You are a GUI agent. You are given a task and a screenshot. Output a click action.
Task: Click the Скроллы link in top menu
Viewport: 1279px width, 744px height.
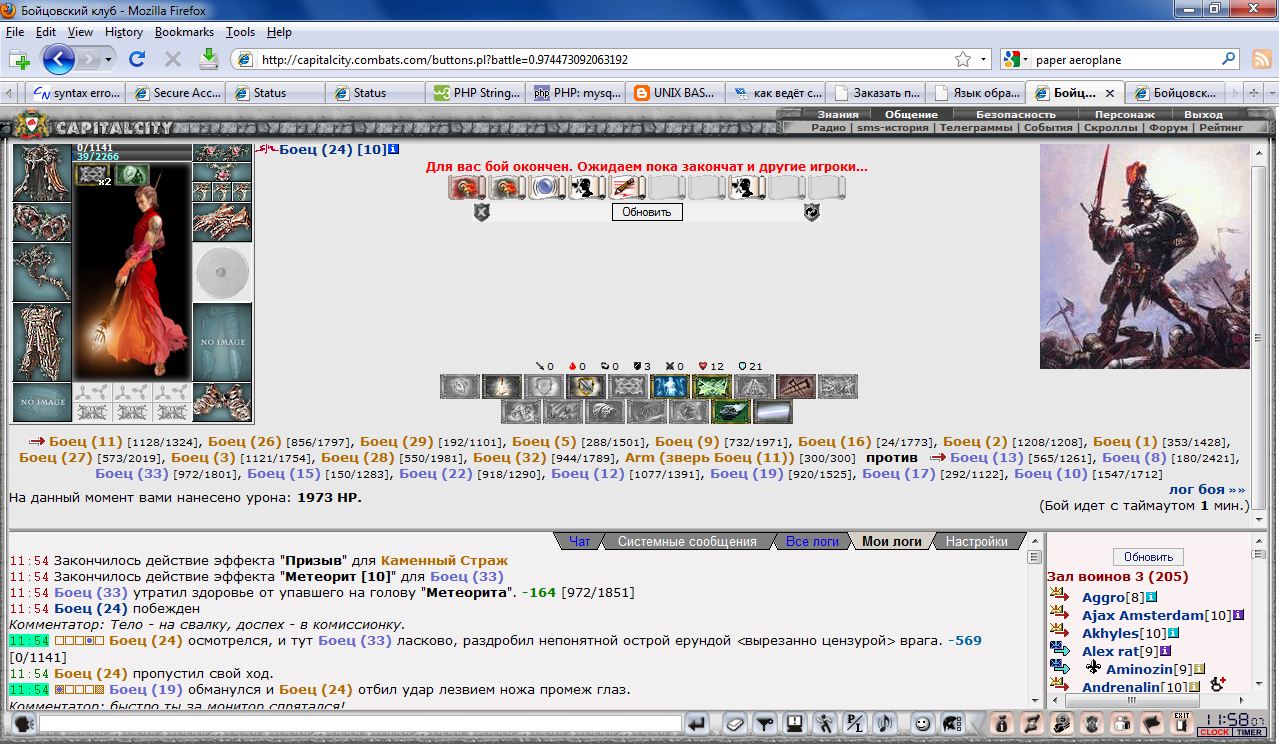[x=1111, y=127]
